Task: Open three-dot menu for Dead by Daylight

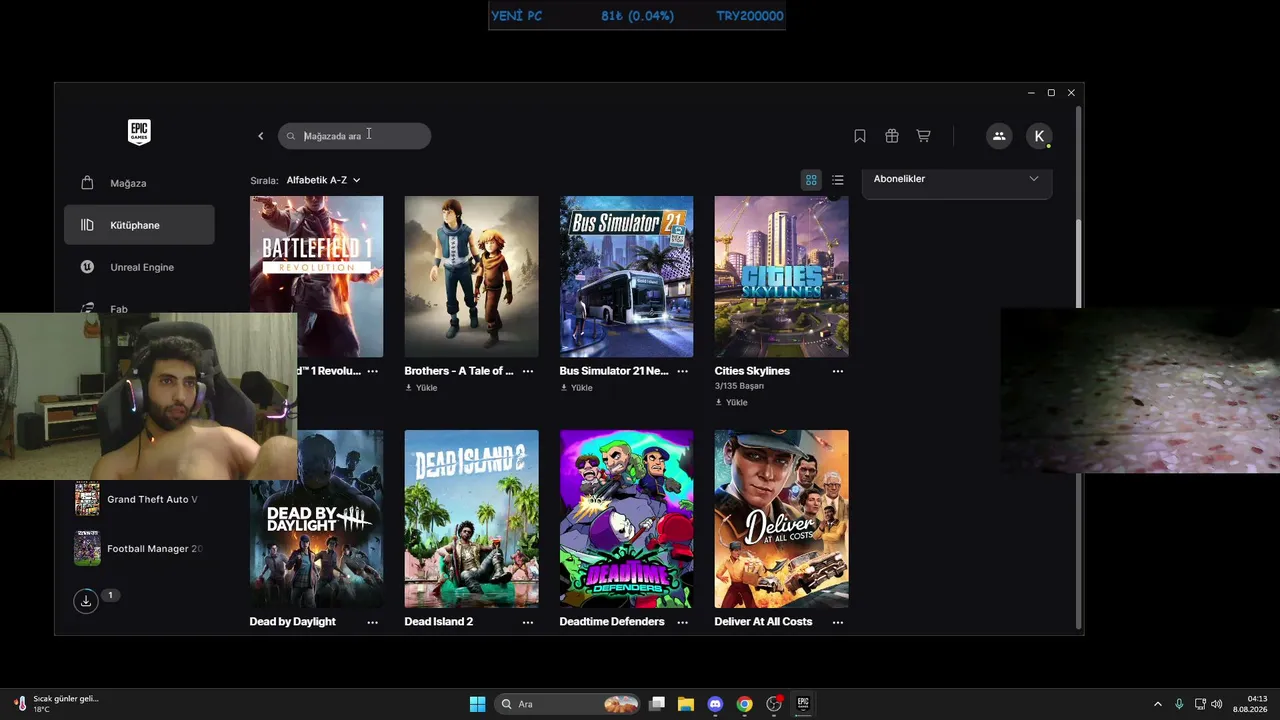Action: coord(373,622)
